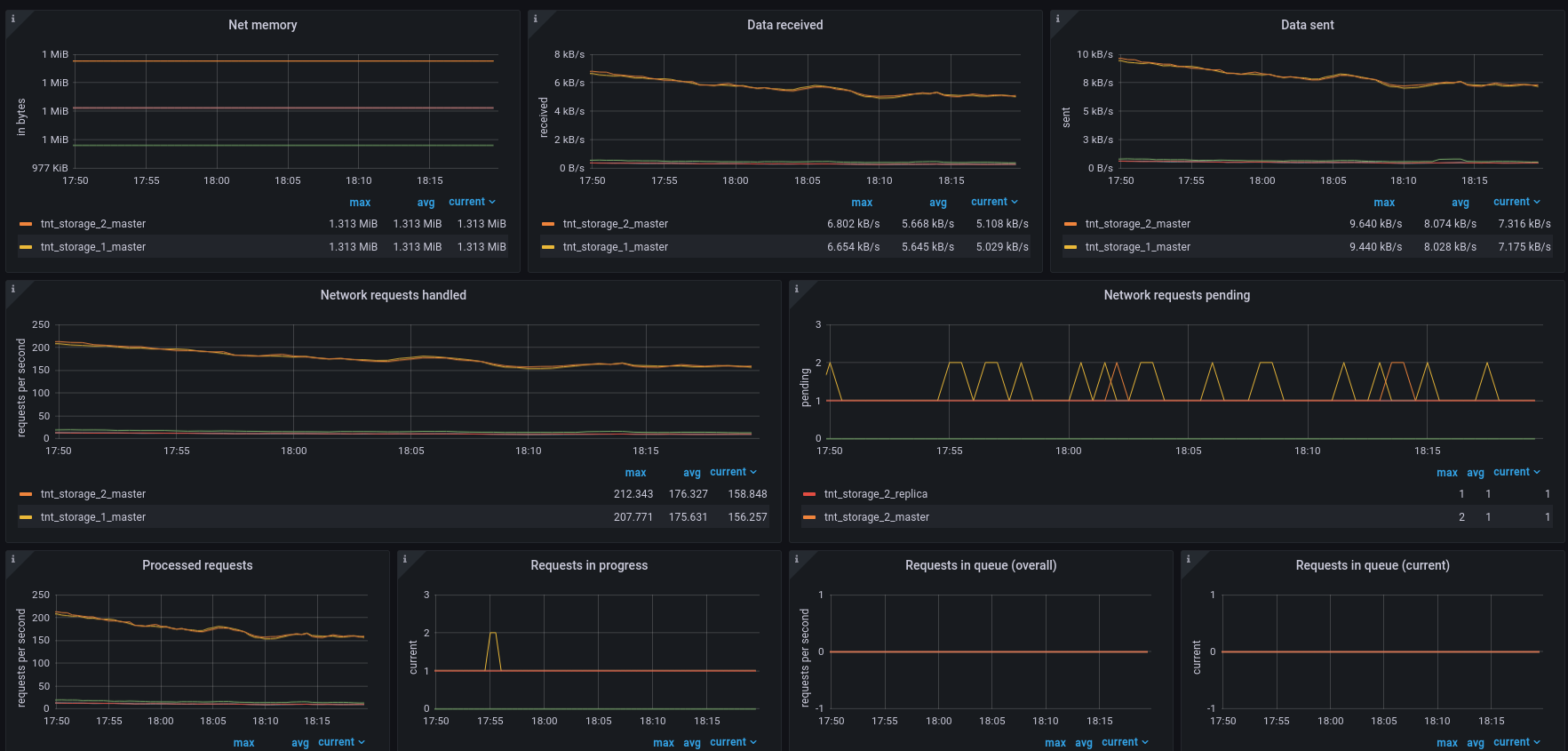Sort Net memory legend by current column
Viewport: 1568px width, 751px height.
tap(472, 202)
